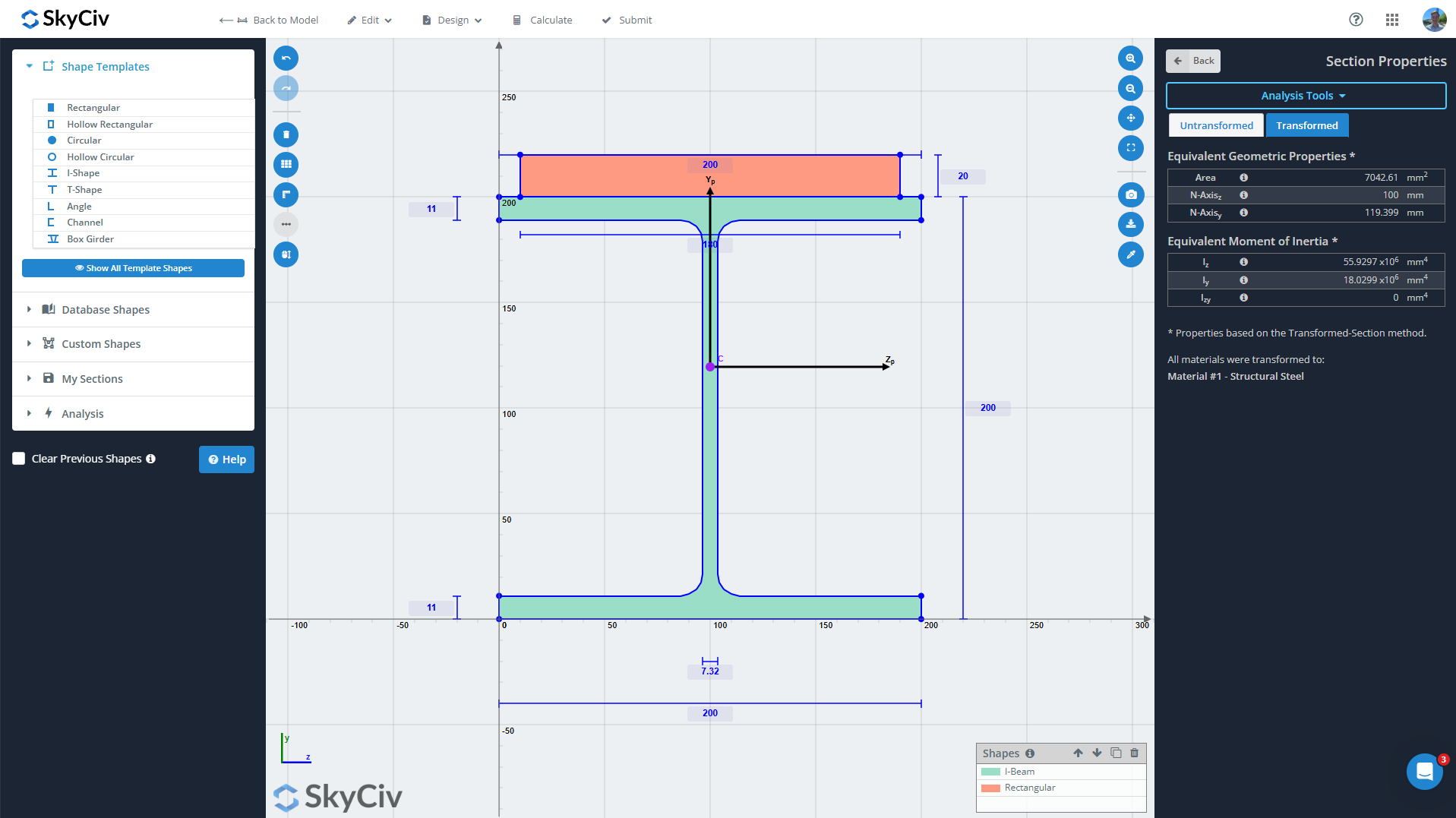Choose the Circular shape template
Screen dimensions: 1456x818
click(144, 141)
